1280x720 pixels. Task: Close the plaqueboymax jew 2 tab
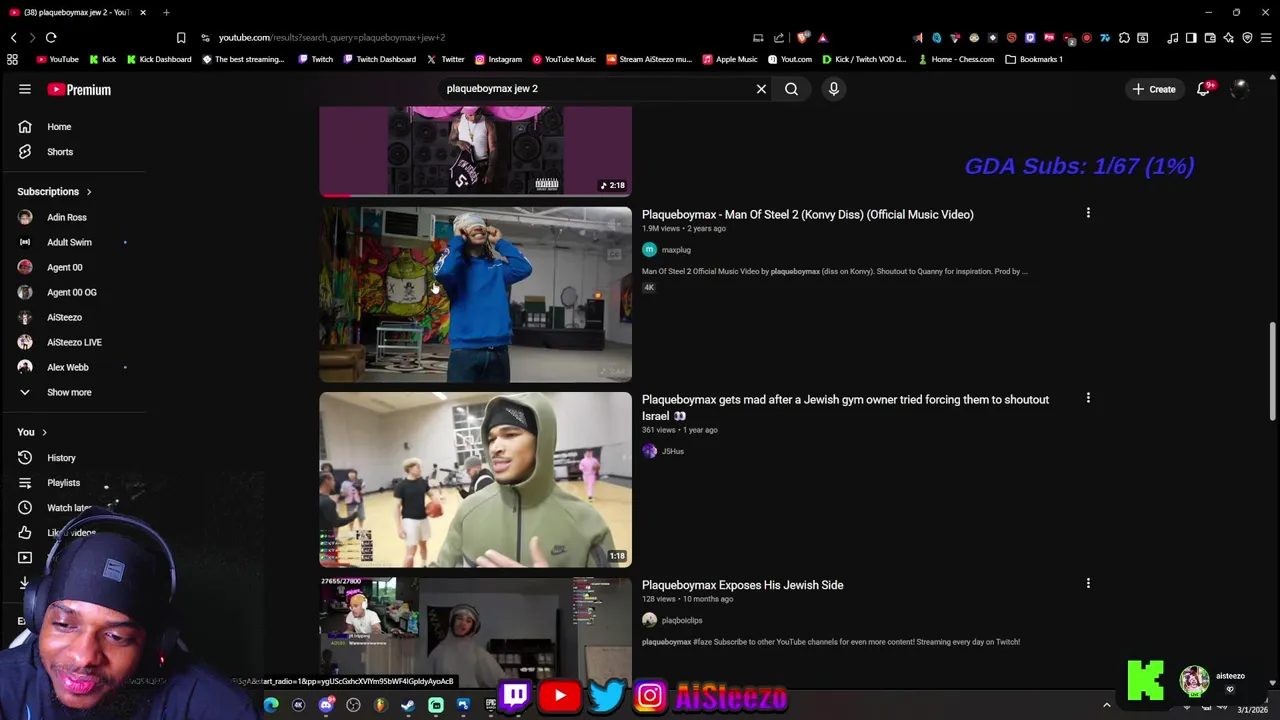143,12
